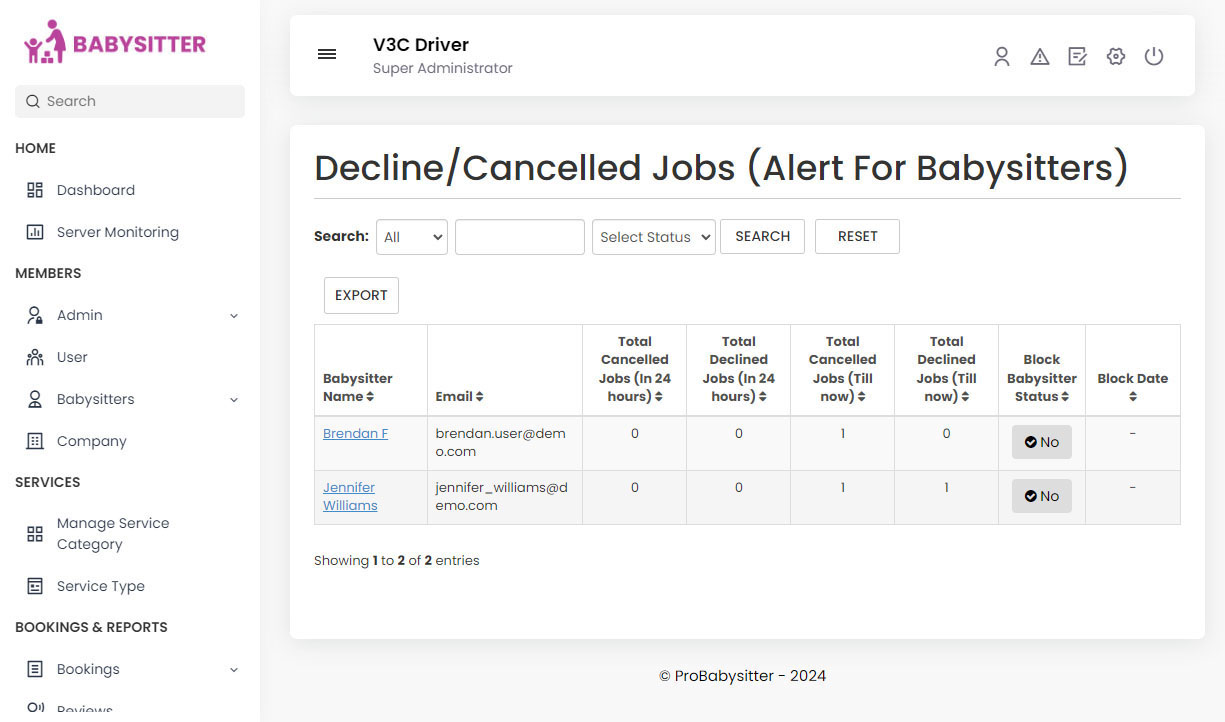
Task: Log out using the power icon
Action: pyautogui.click(x=1154, y=56)
